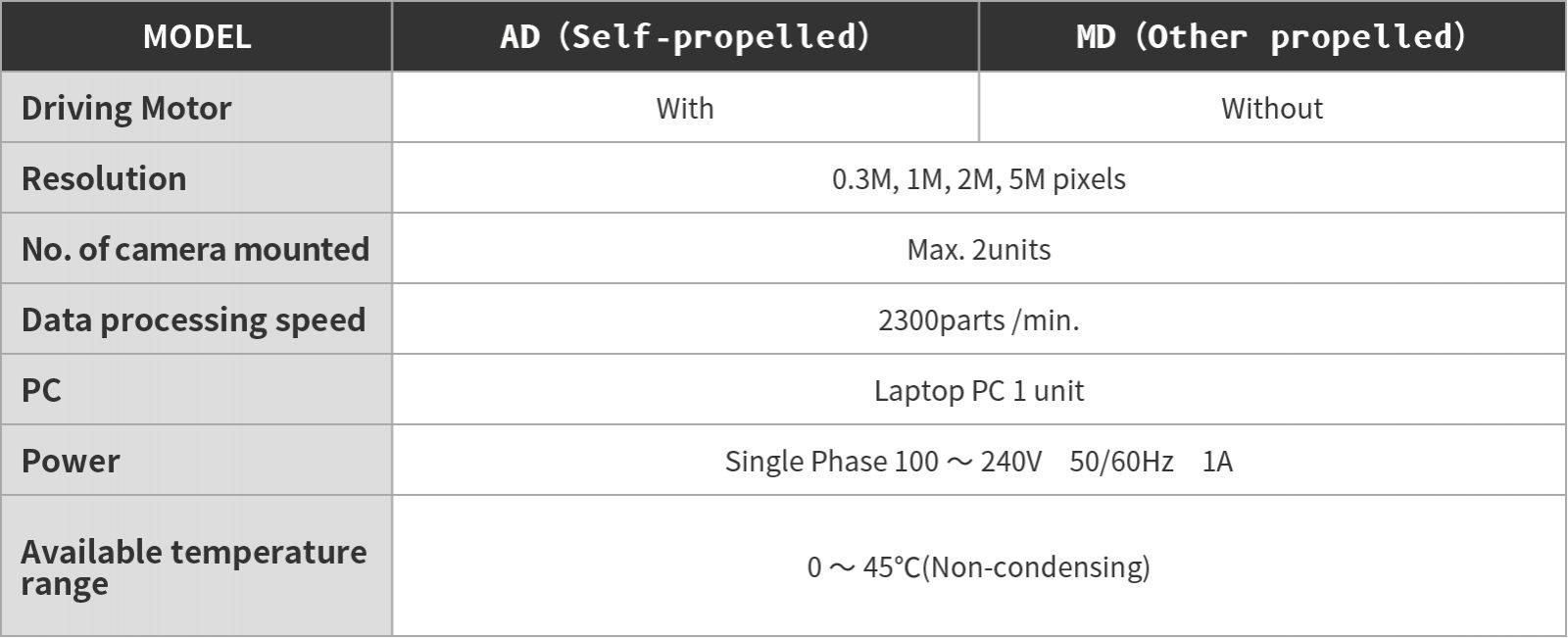Image resolution: width=1568 pixels, height=638 pixels.
Task: Click the '0 ~ 45°C(Non-condensing)' value
Action: [x=978, y=567]
